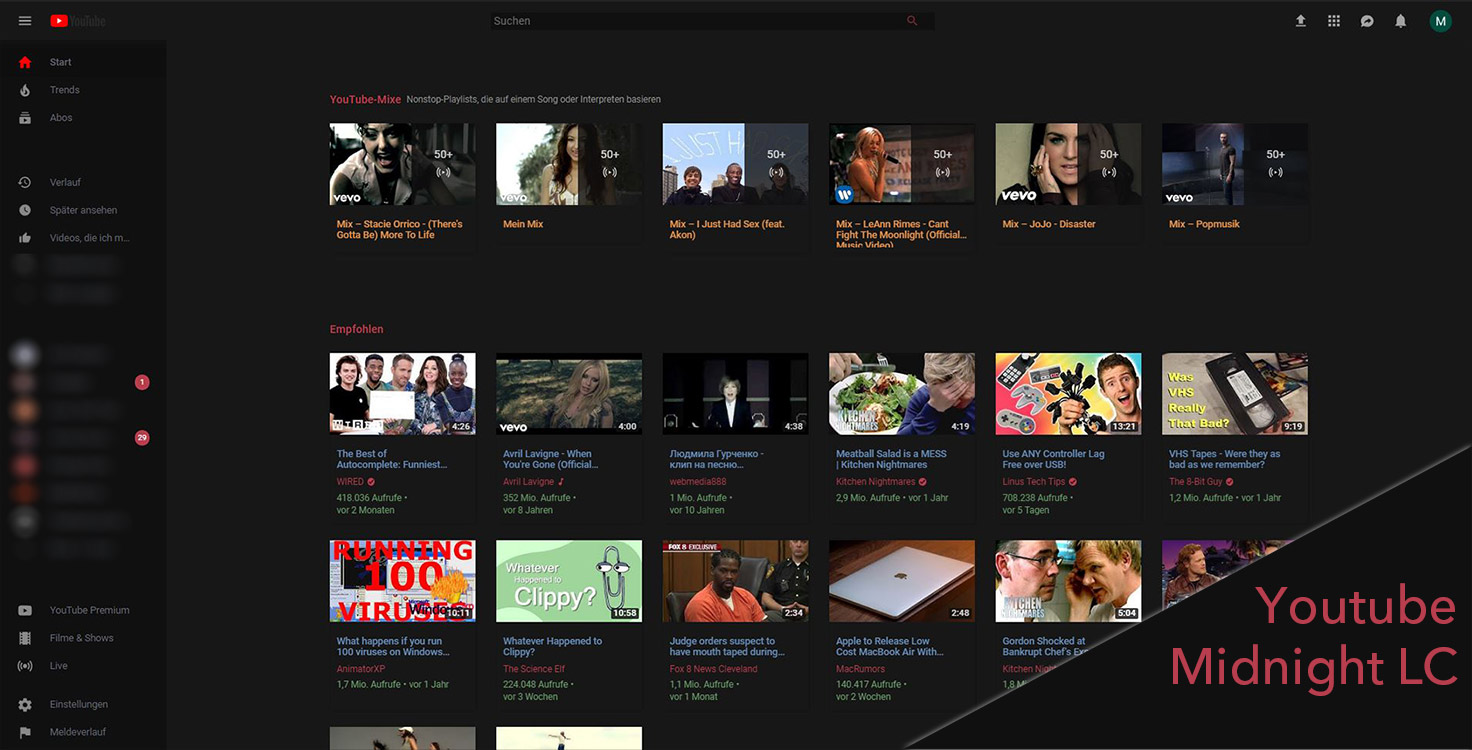1472x750 pixels.
Task: Open The 8-Bit Guy channel link
Action: (x=1197, y=482)
